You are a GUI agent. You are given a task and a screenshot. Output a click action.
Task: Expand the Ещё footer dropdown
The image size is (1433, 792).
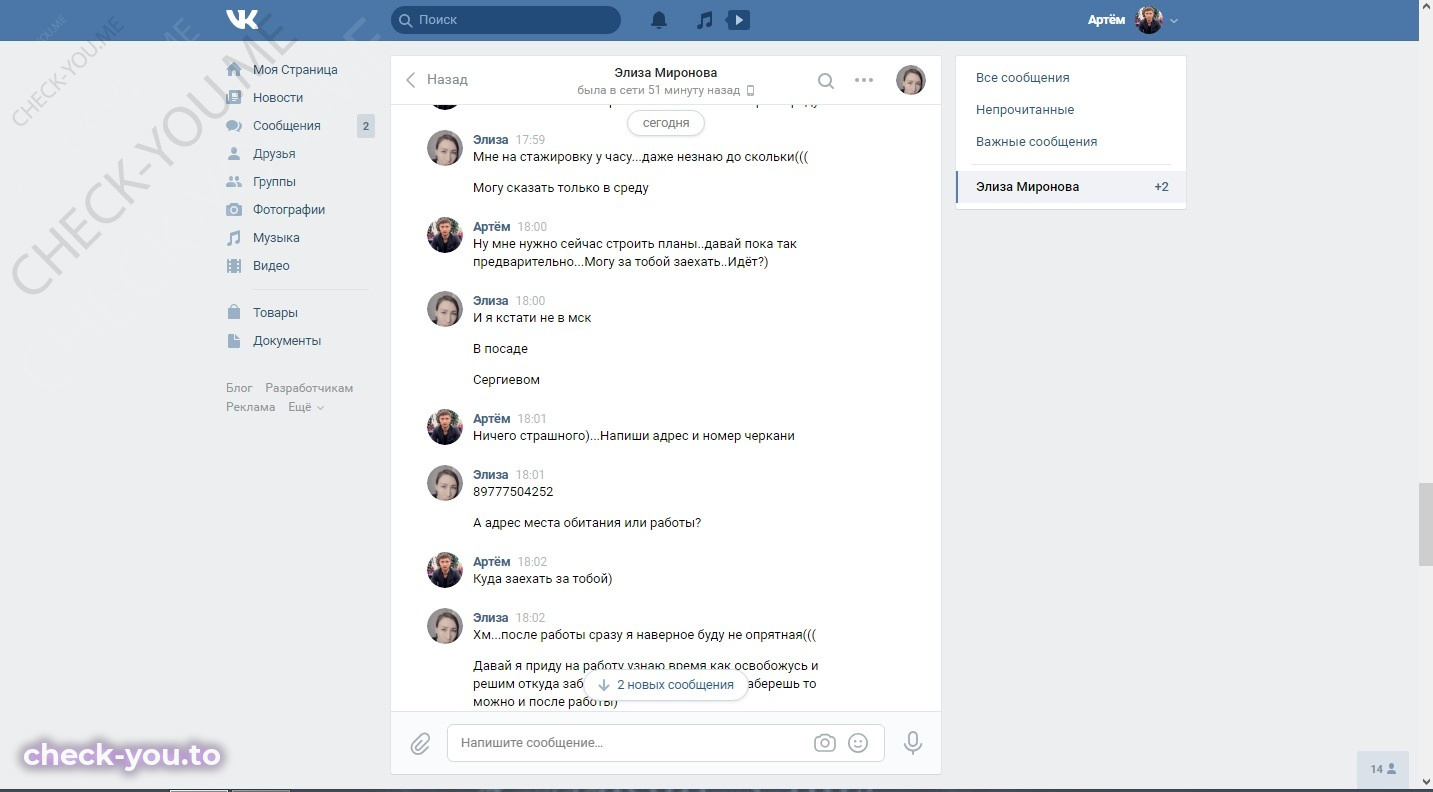[x=306, y=407]
